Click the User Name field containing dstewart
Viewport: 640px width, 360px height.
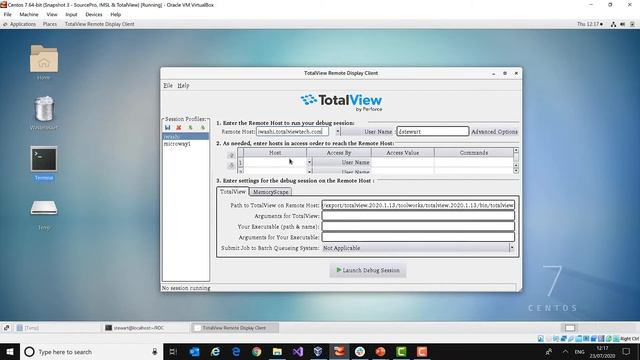pos(433,131)
